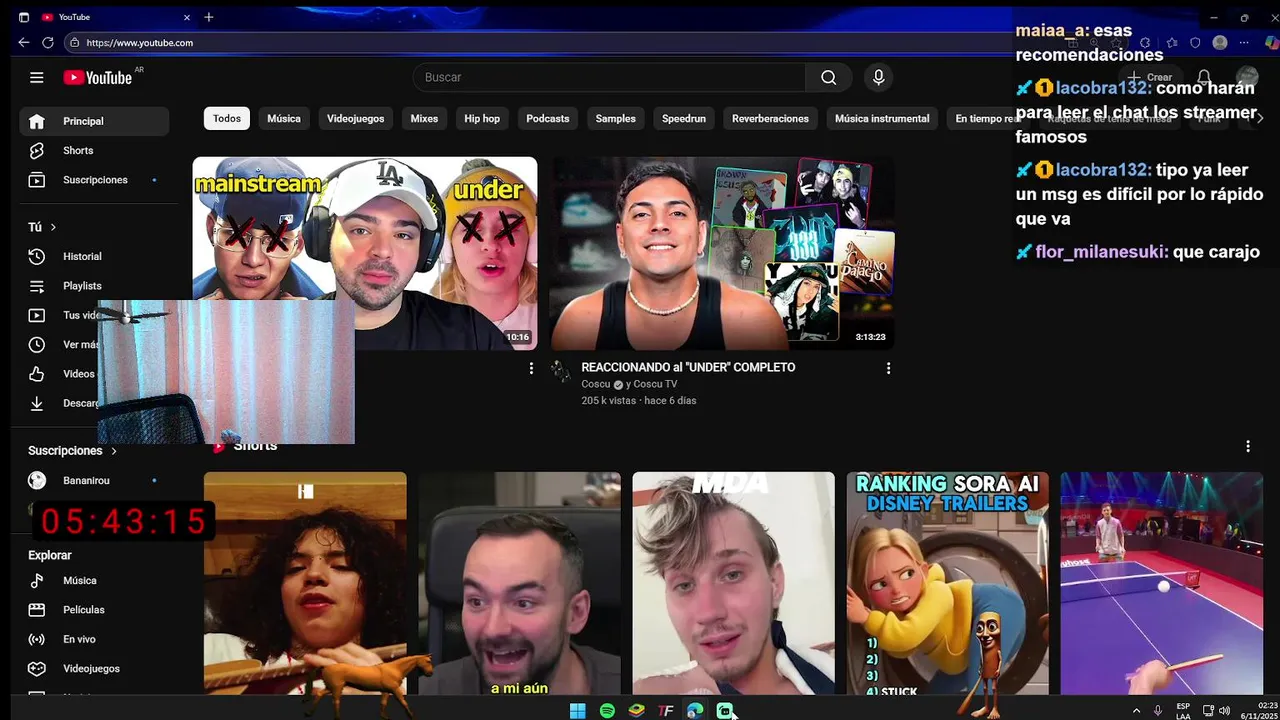Open the mainstream vs under video thumbnail
The height and width of the screenshot is (720, 1280).
coord(365,253)
